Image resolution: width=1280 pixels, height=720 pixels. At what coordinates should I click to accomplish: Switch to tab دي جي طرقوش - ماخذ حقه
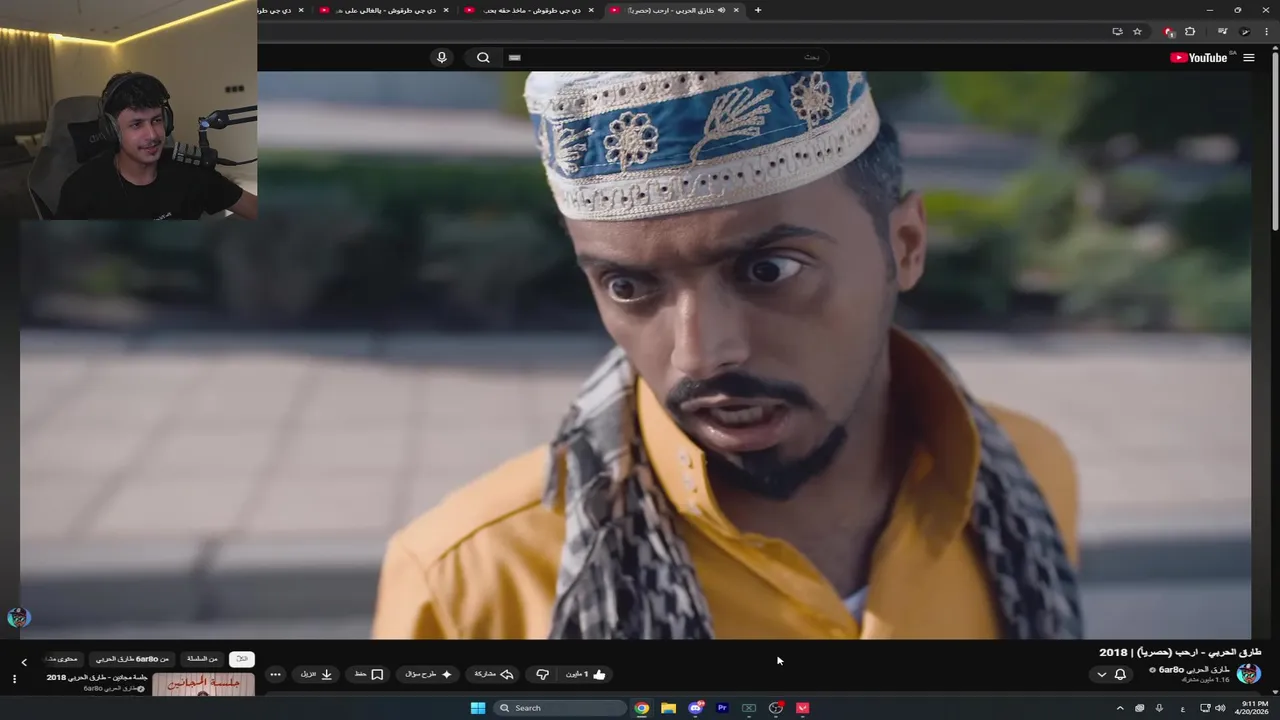tap(530, 10)
